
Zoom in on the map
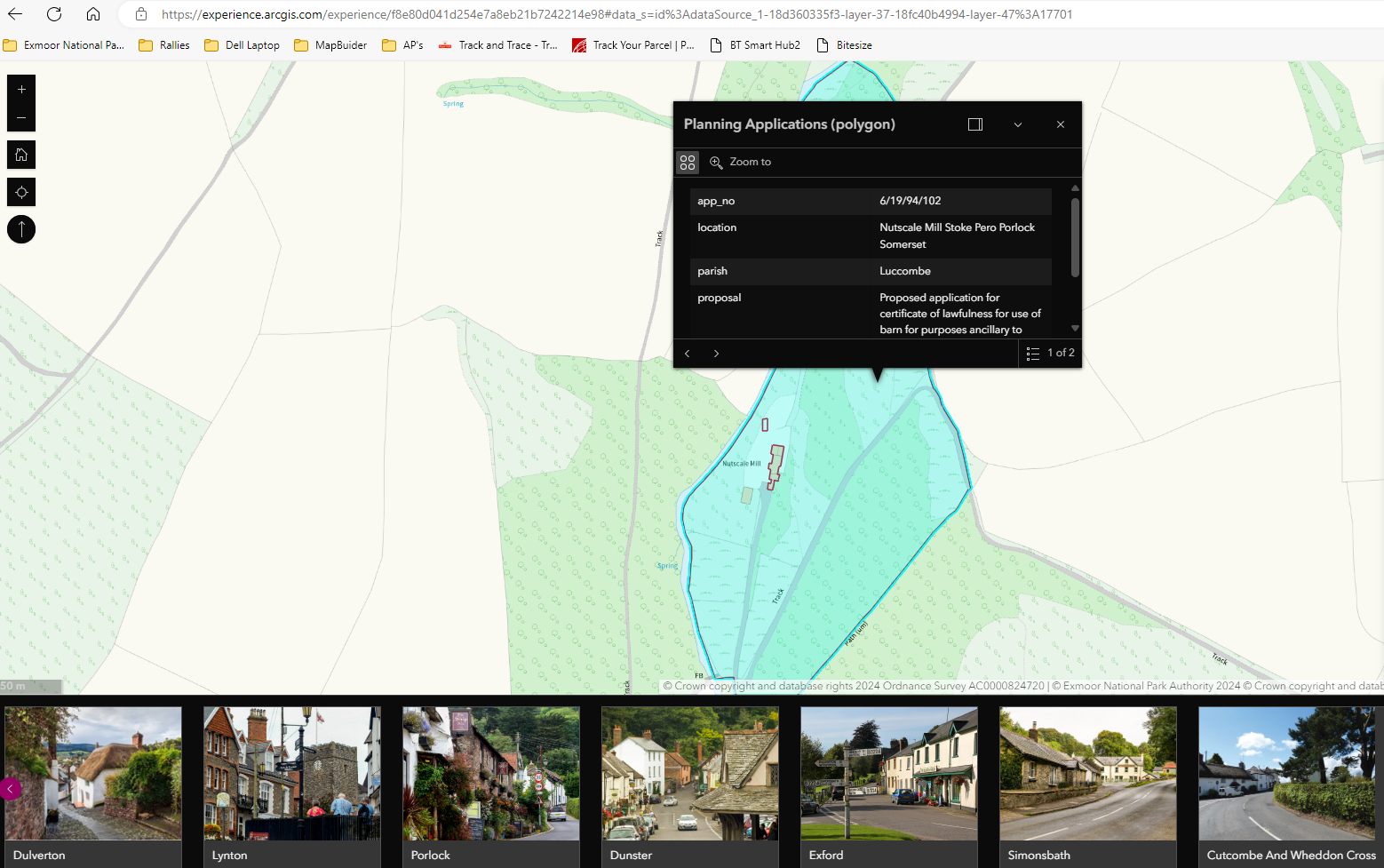coord(20,89)
